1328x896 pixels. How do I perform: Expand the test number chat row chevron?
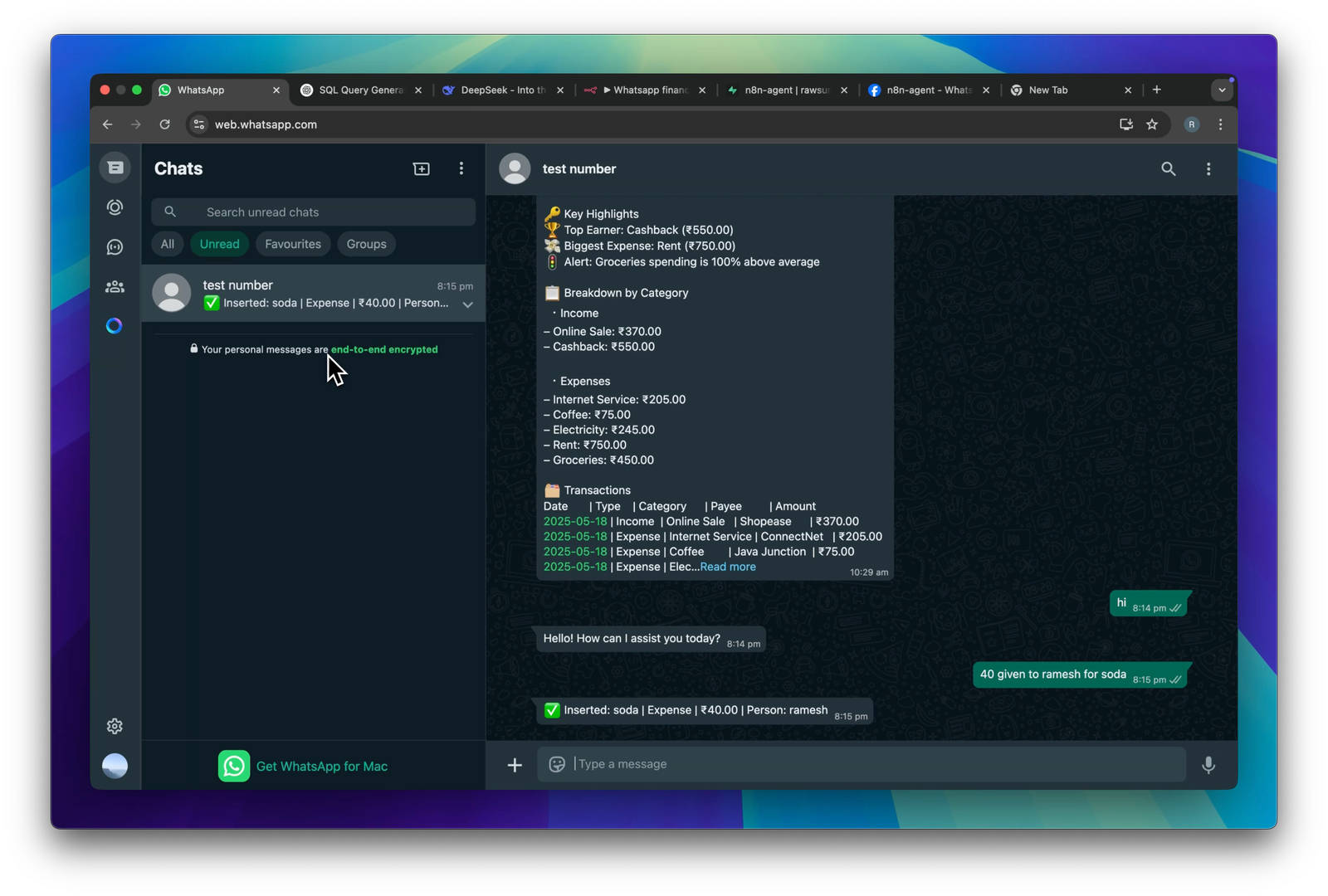[x=468, y=304]
